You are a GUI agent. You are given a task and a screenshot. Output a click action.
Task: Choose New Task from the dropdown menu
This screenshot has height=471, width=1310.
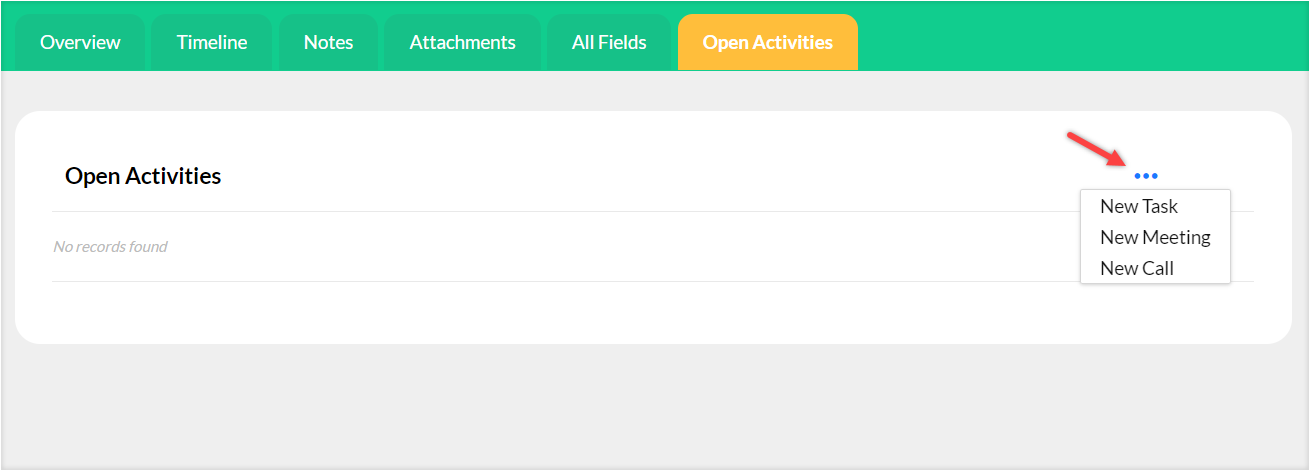coord(1139,207)
